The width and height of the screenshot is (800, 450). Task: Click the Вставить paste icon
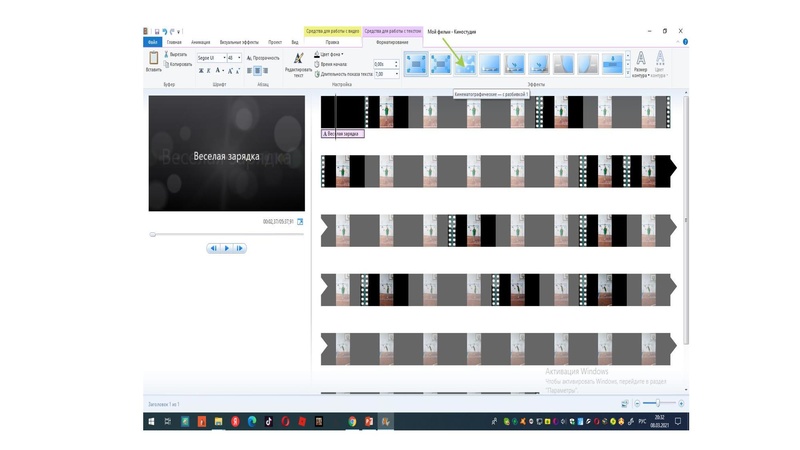click(x=153, y=59)
